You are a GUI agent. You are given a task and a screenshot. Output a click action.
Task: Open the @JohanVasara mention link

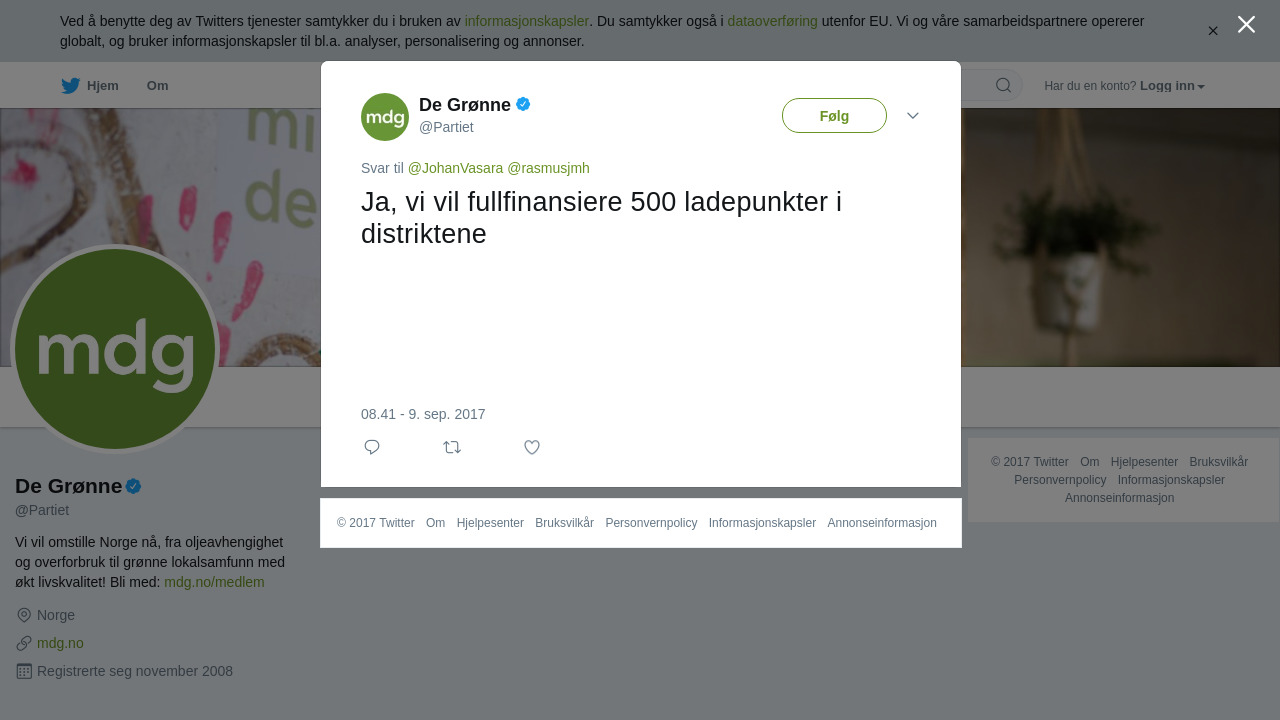(455, 168)
